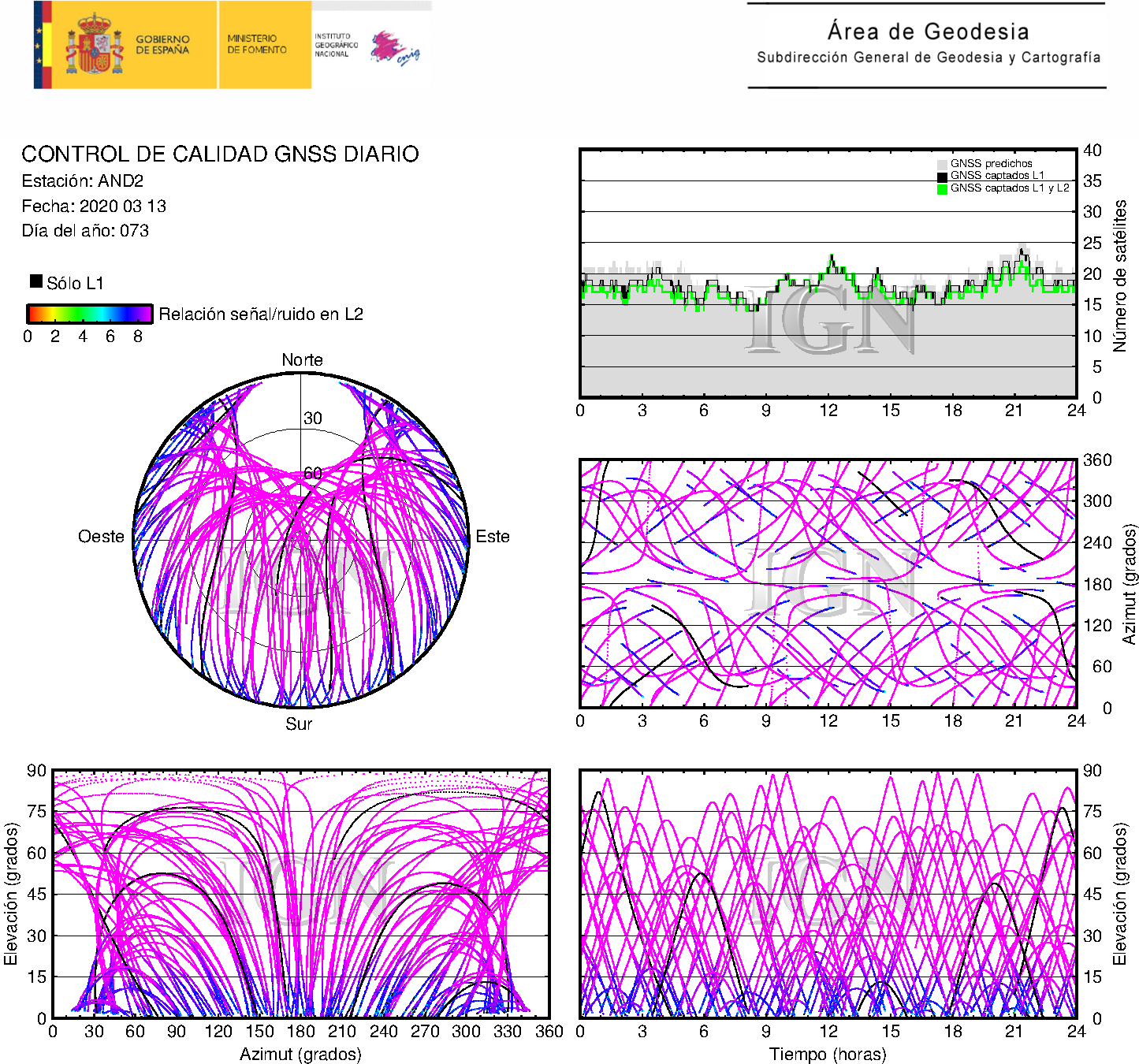The width and height of the screenshot is (1139, 1064).
Task: Click the signal-to-noise L2 color gradient bar
Action: tap(89, 314)
